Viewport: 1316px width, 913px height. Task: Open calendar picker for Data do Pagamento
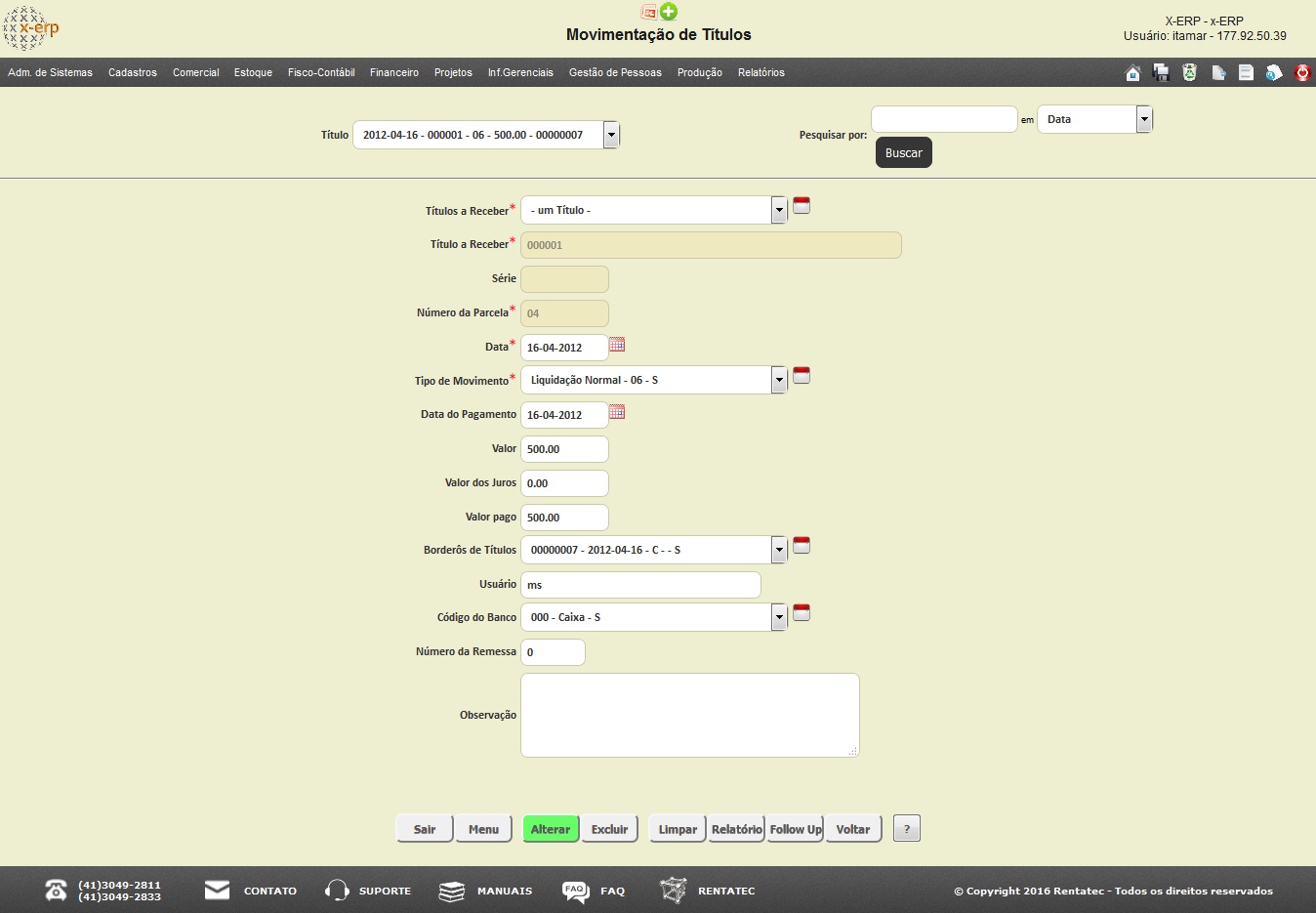(617, 412)
